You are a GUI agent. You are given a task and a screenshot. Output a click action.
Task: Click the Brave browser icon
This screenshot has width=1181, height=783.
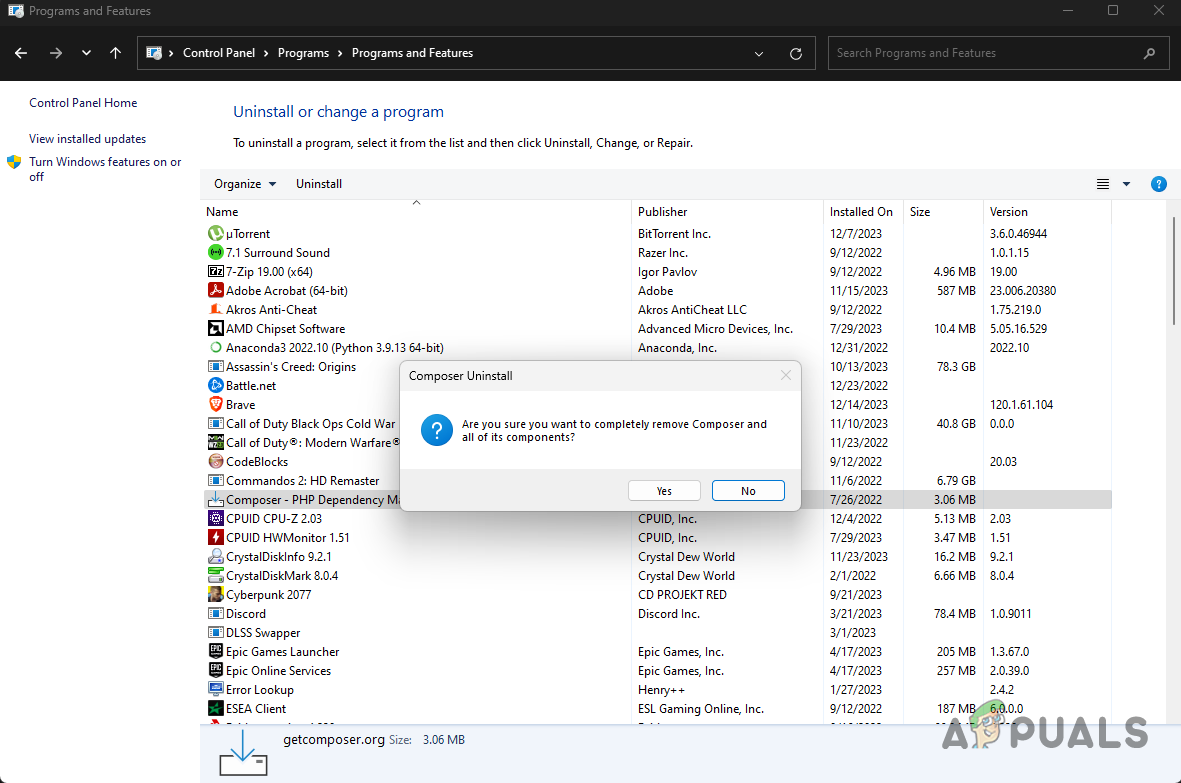215,404
